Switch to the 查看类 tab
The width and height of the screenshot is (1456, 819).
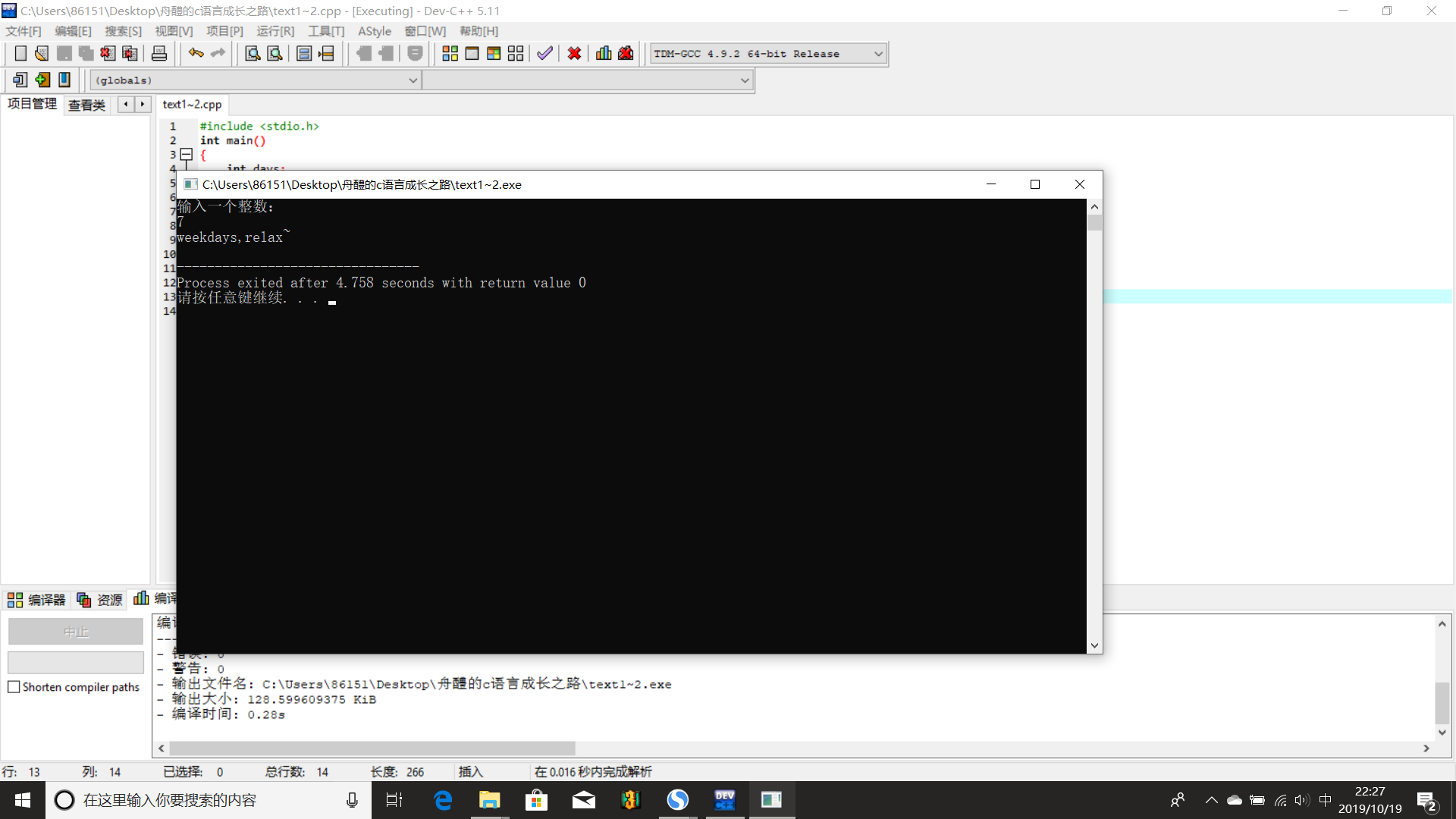pos(86,105)
